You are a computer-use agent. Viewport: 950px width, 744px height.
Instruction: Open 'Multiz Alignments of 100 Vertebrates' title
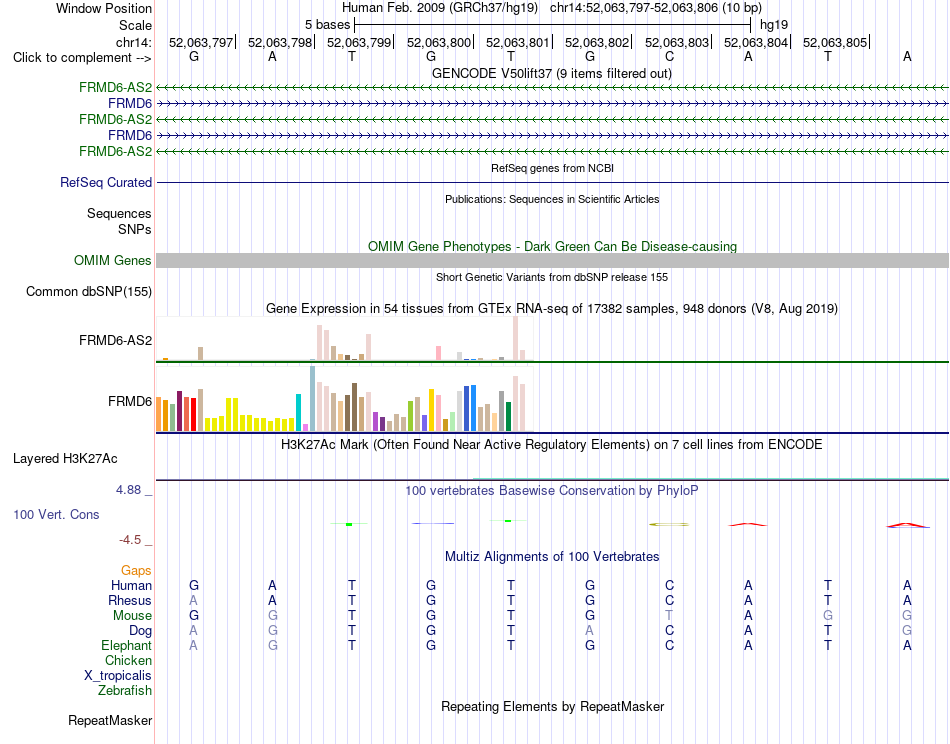point(552,557)
